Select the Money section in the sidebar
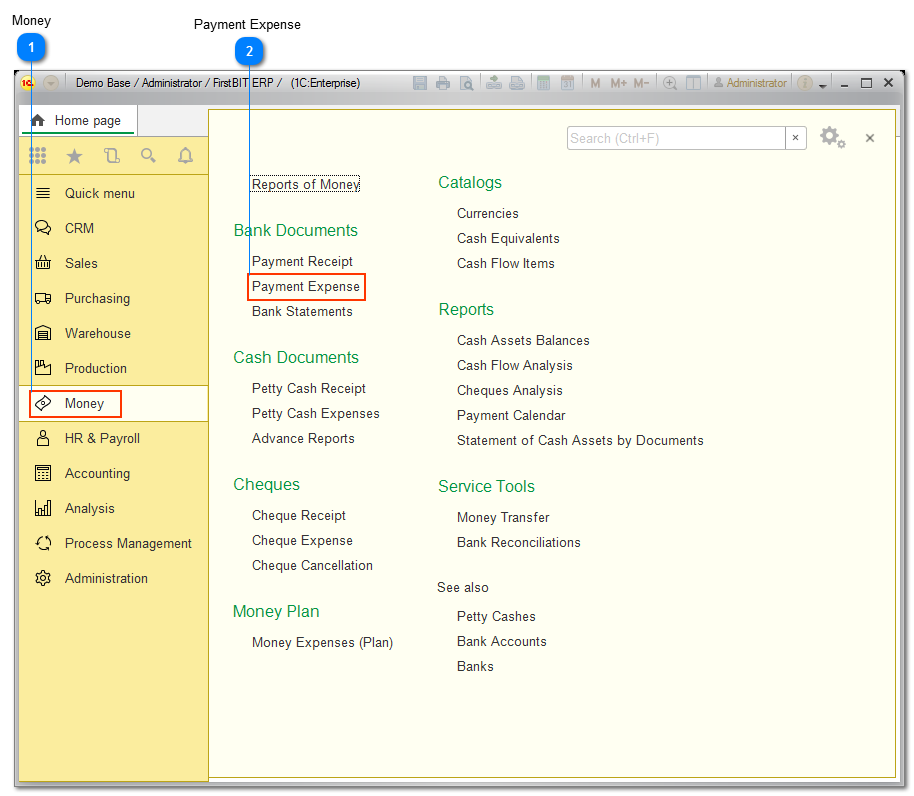This screenshot has height=796, width=914. click(83, 403)
